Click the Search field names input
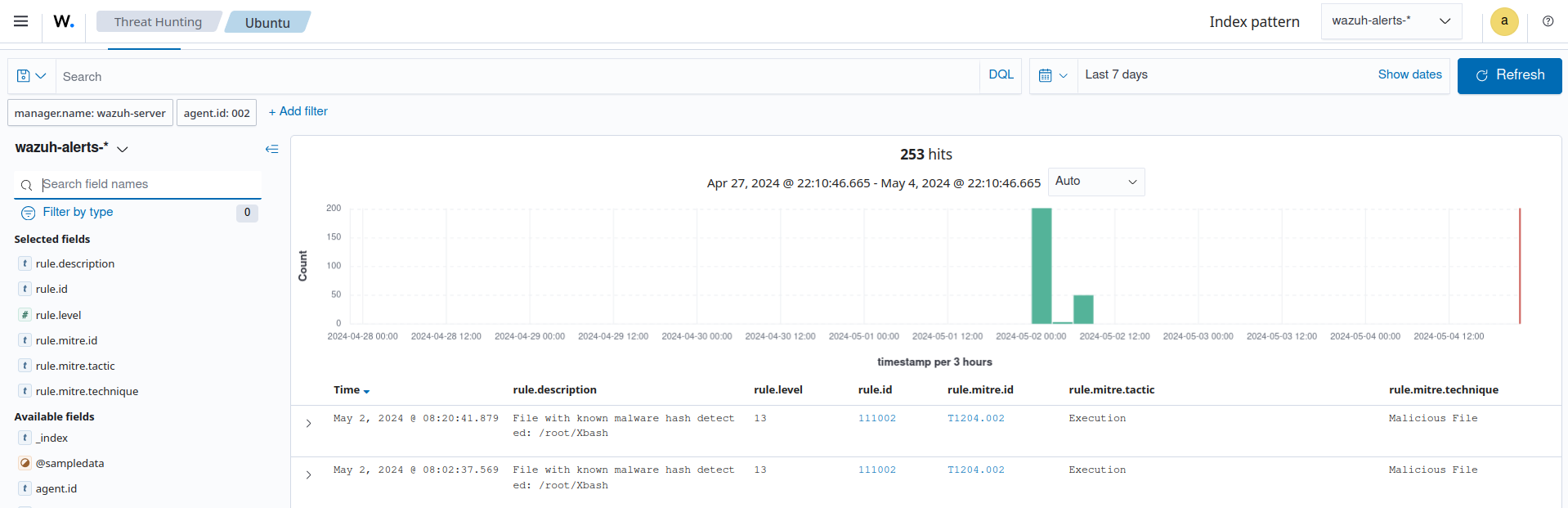The width and height of the screenshot is (1568, 508). point(147,185)
